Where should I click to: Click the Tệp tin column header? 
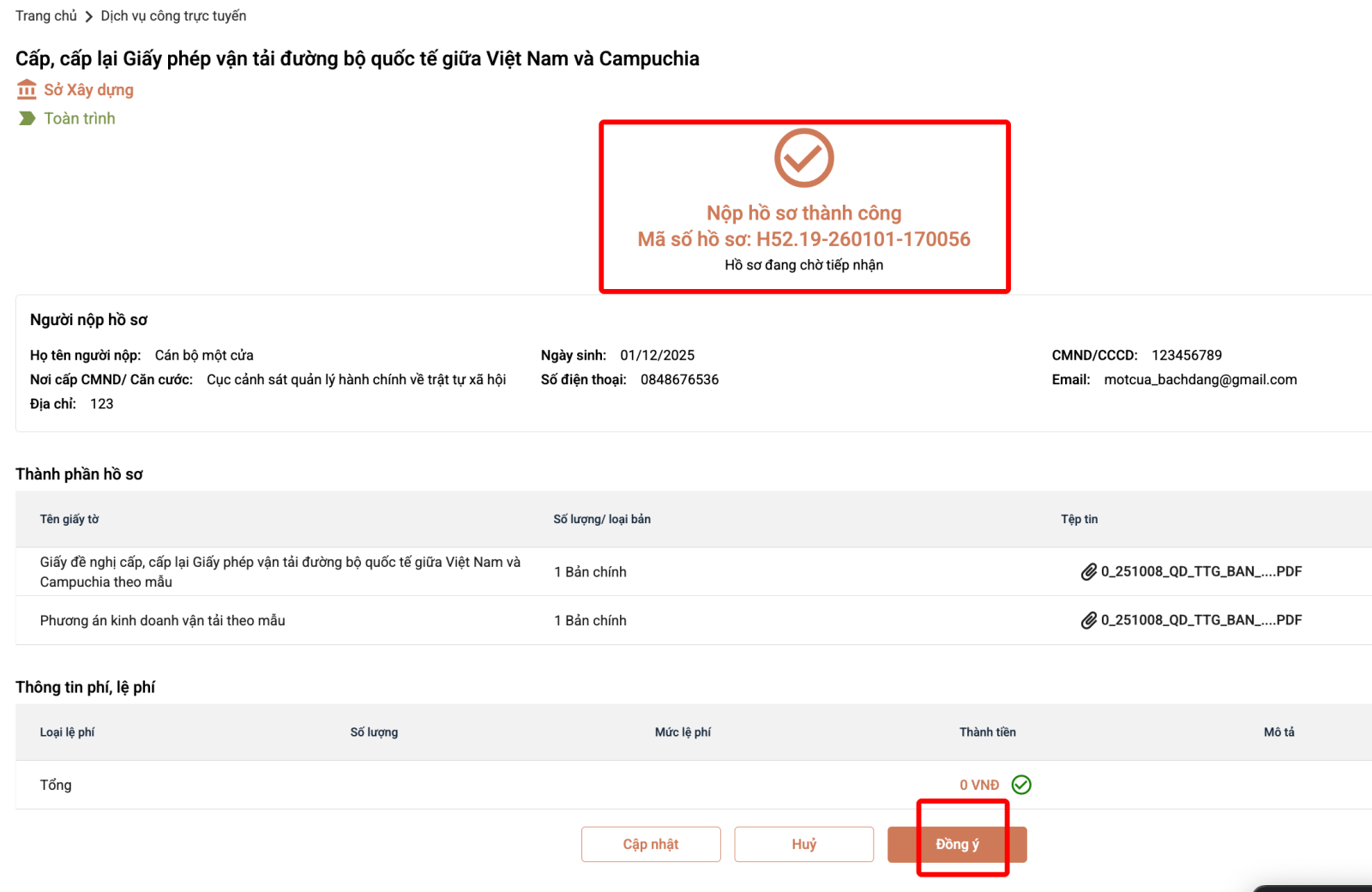click(x=1079, y=519)
